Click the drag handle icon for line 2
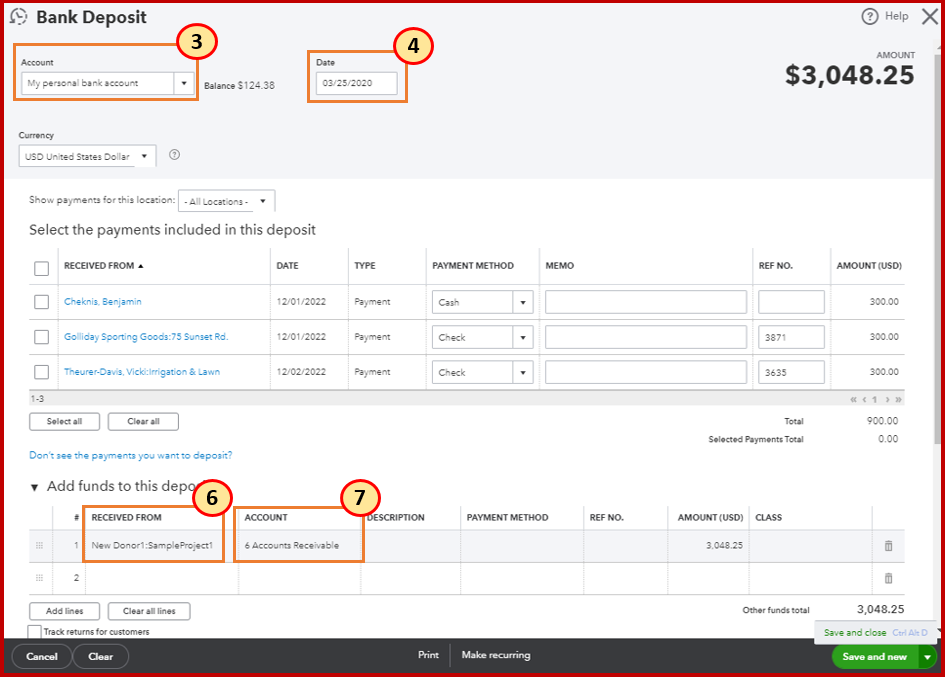945x677 pixels. tap(40, 578)
